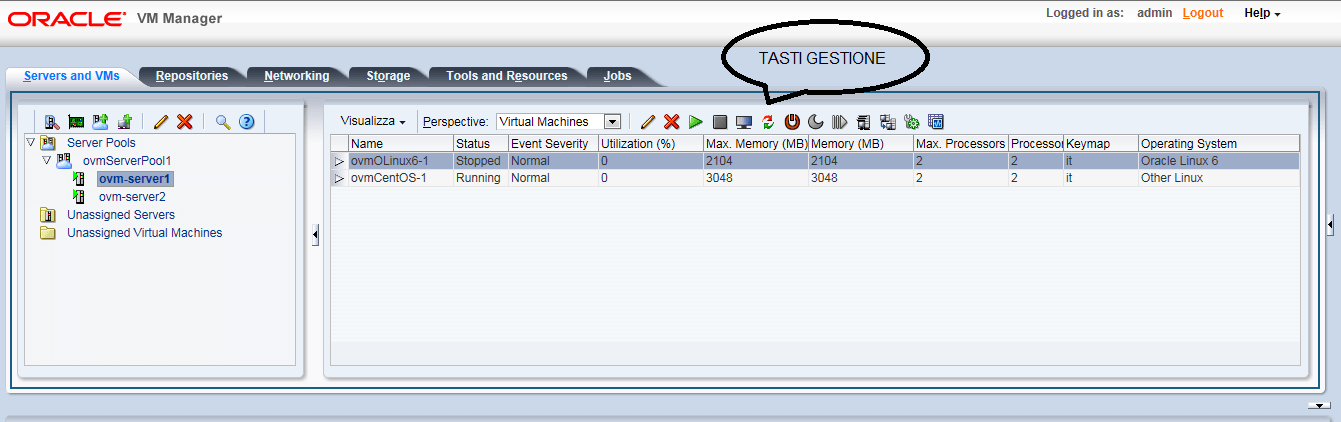This screenshot has width=1341, height=422.
Task: Expand the ovmCentOS-1 row details triangle
Action: (x=339, y=178)
